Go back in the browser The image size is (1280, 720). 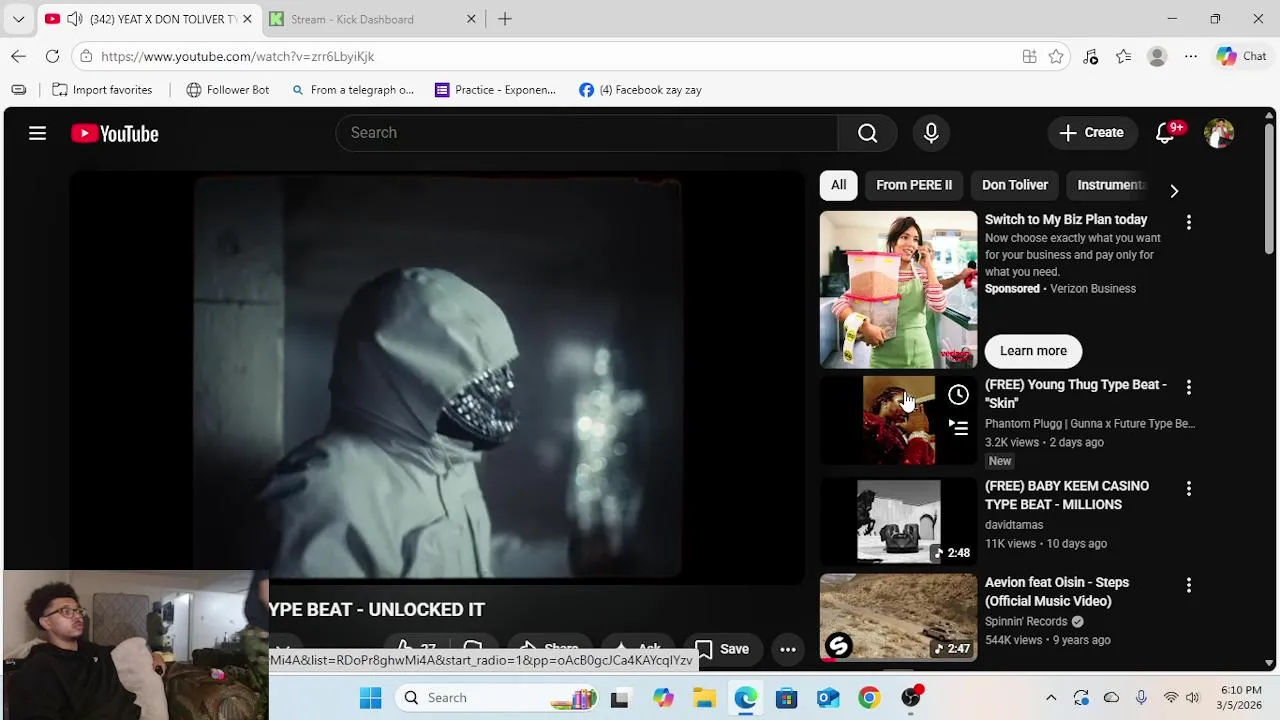click(18, 57)
